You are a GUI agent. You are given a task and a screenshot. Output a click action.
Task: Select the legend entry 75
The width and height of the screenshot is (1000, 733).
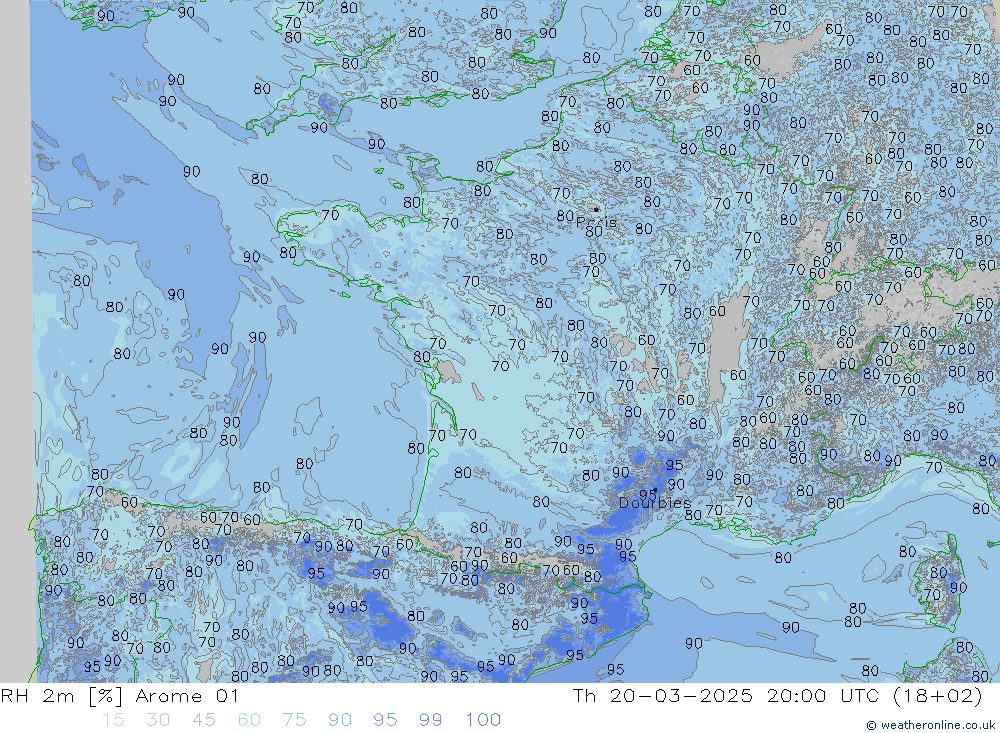(x=295, y=720)
